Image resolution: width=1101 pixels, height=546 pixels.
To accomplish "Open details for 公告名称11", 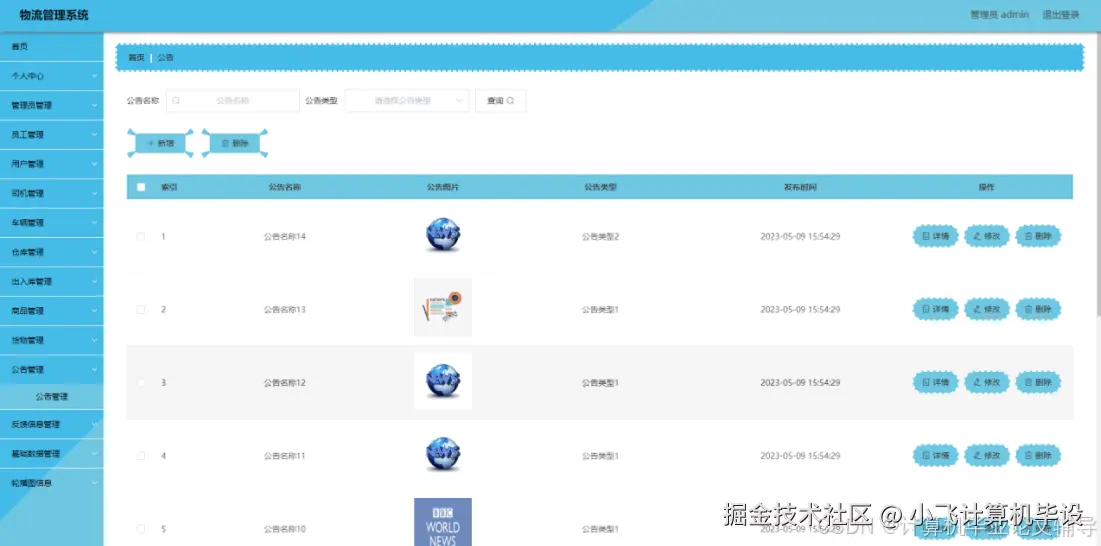I will [935, 455].
